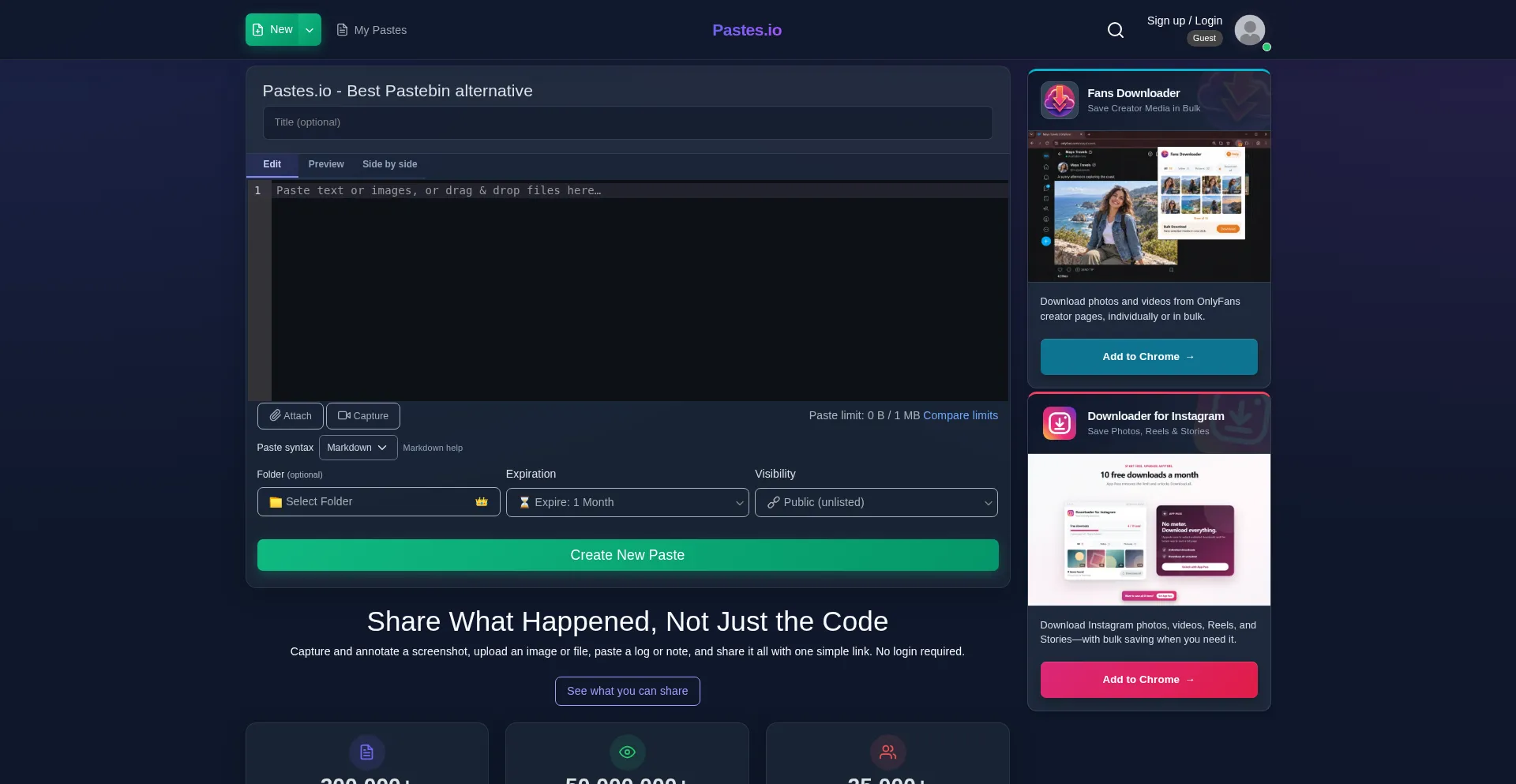Click the Downloader for Instagram title text
This screenshot has width=1516, height=784.
(1155, 416)
